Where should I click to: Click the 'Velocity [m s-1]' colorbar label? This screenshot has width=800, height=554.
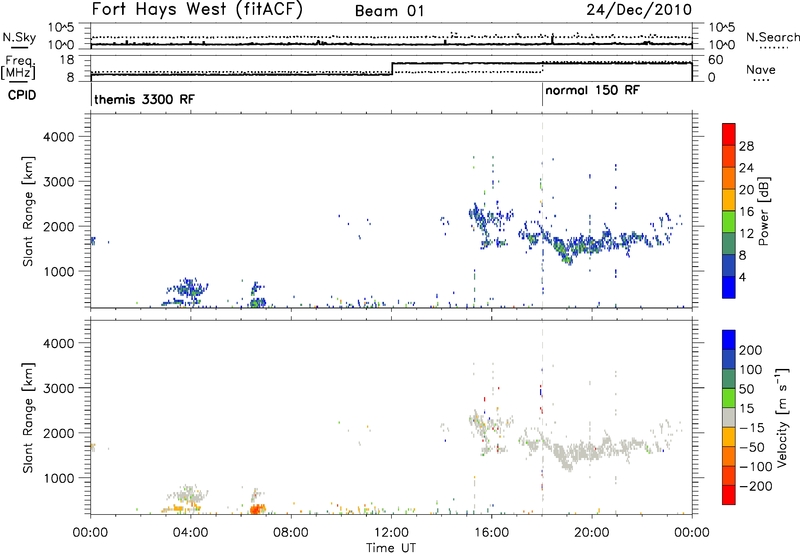click(782, 417)
